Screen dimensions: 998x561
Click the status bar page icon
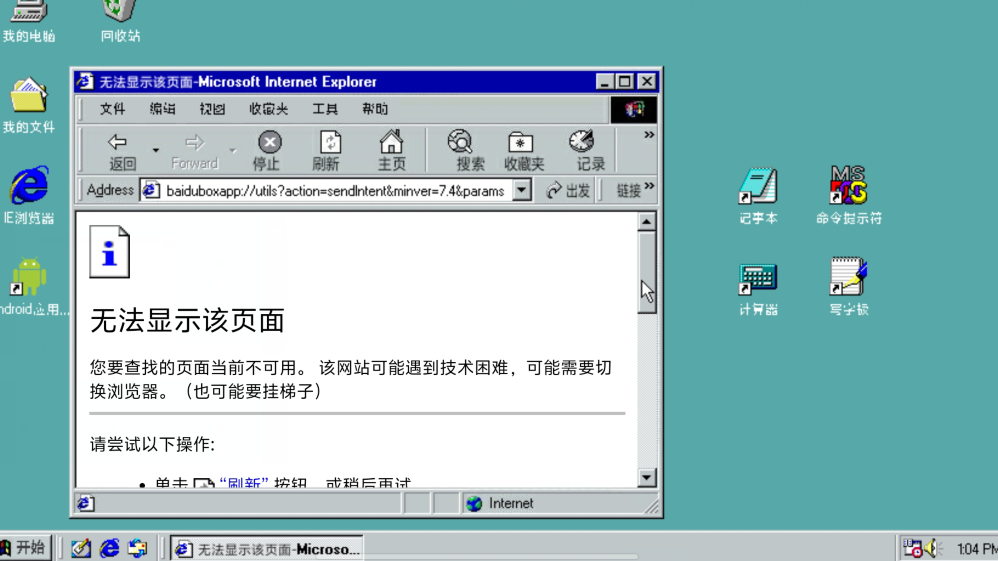(x=86, y=504)
